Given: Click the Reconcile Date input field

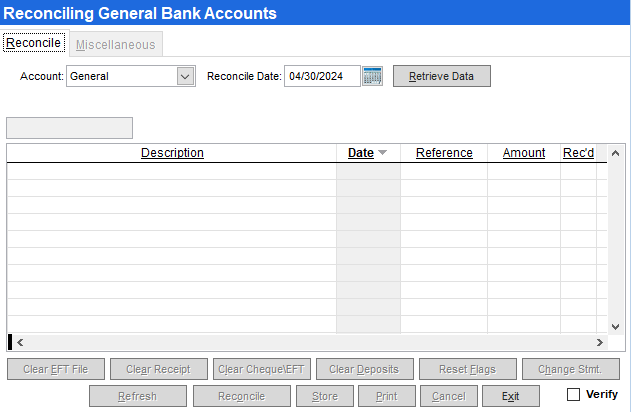Looking at the screenshot, I should tap(322, 76).
